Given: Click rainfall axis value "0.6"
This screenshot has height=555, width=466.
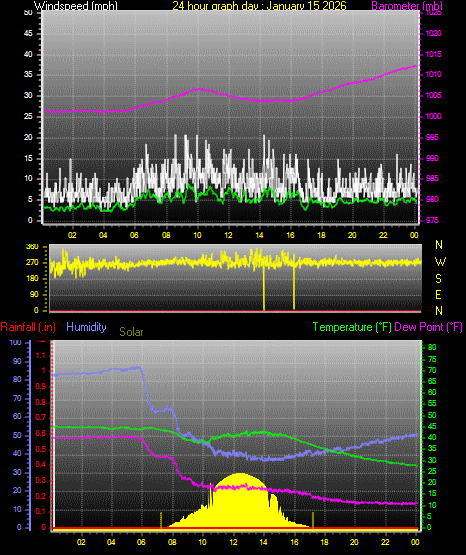Looking at the screenshot, I should 41,433.
